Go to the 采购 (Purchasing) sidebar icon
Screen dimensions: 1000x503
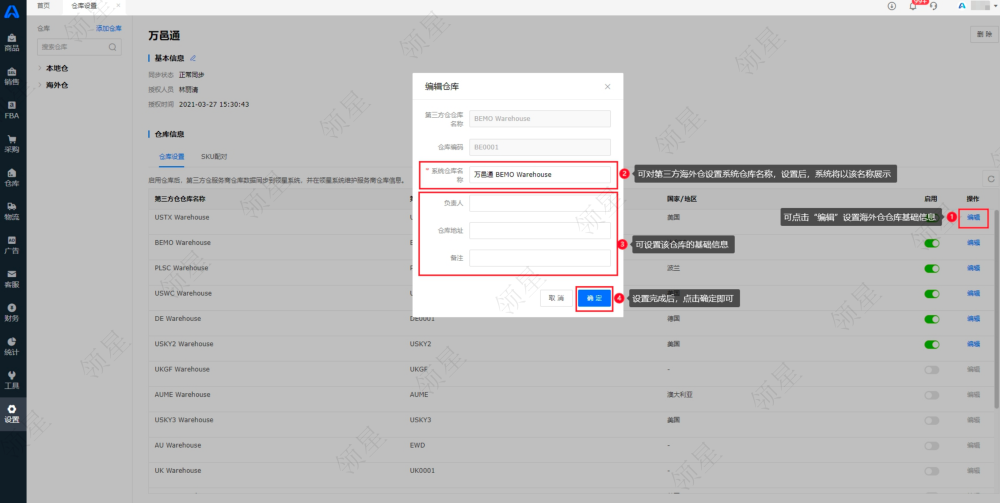pyautogui.click(x=12, y=143)
